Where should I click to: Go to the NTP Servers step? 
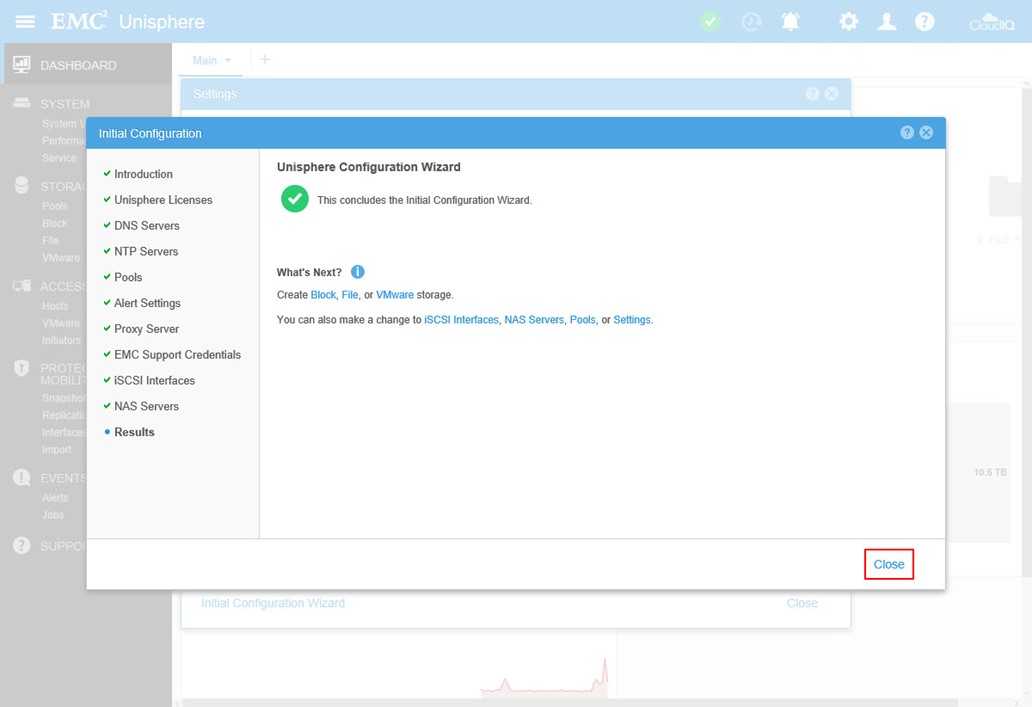[x=146, y=251]
